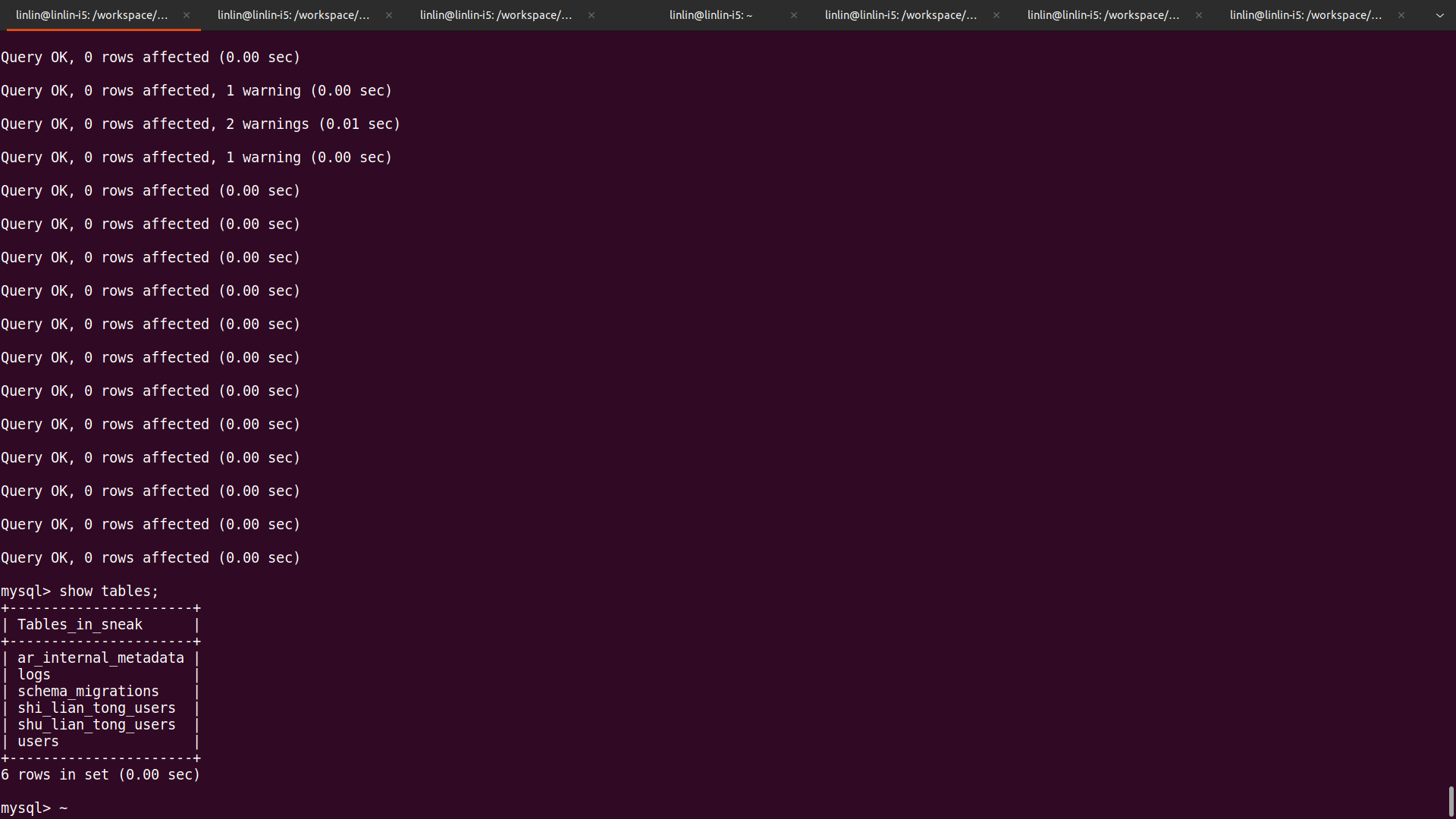Close the home directory (~) tab
Screen dimensions: 1456x819
coord(793,14)
